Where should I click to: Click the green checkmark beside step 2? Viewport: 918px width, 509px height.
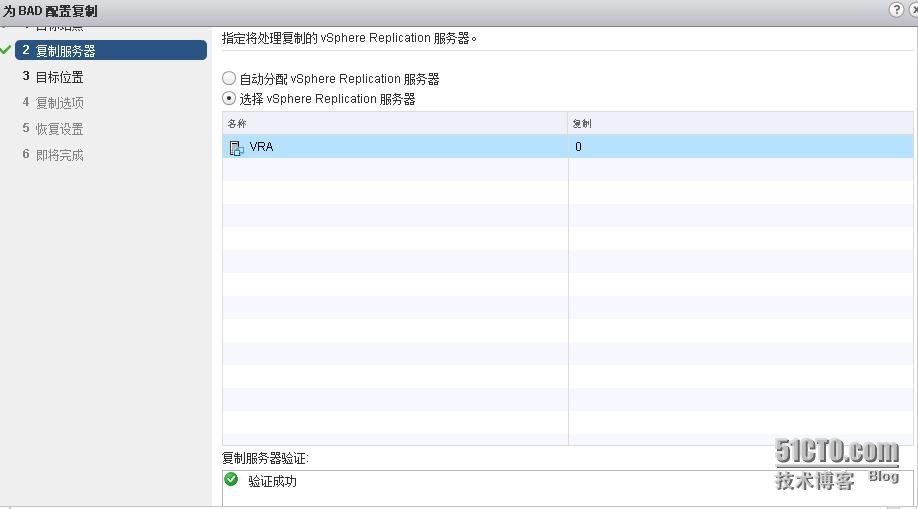coord(6,50)
